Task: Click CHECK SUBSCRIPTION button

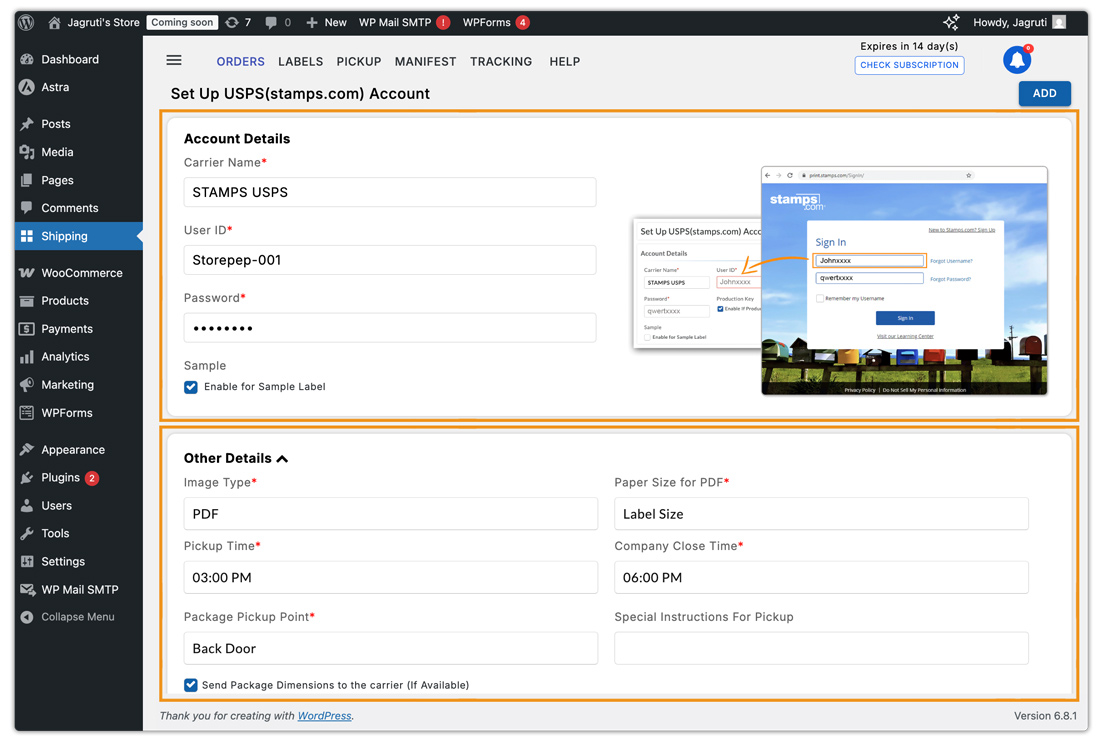Action: 909,65
